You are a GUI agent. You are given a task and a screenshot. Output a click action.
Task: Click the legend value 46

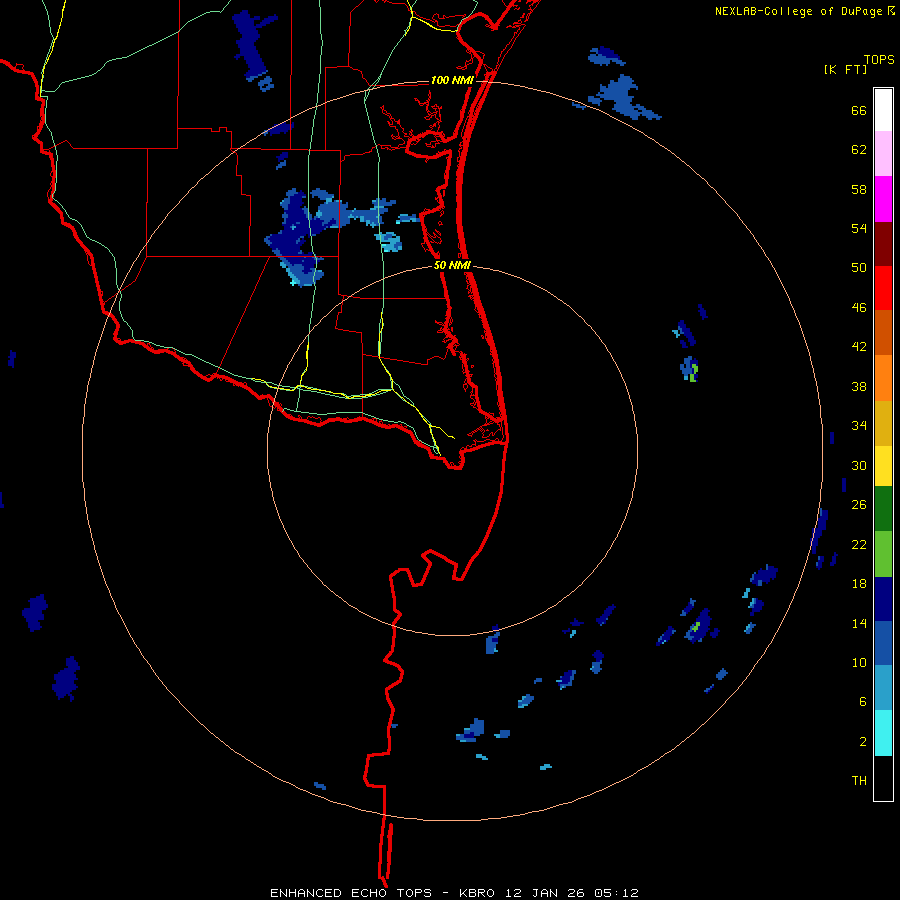(859, 307)
